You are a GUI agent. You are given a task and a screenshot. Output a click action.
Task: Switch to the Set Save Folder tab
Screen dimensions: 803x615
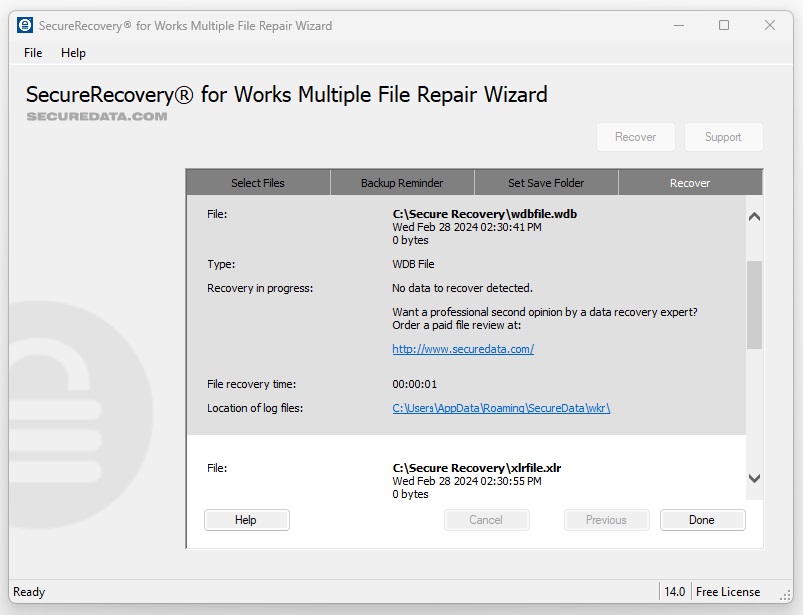(545, 183)
